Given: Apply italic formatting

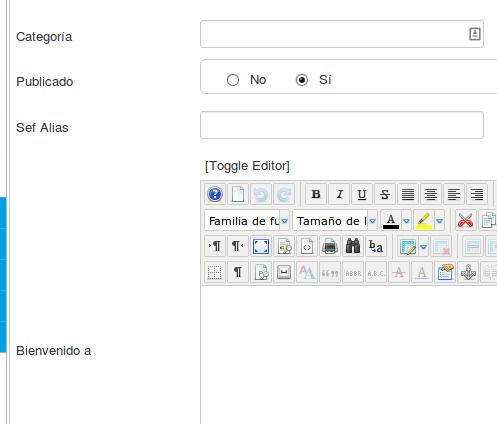Looking at the screenshot, I should (x=339, y=194).
